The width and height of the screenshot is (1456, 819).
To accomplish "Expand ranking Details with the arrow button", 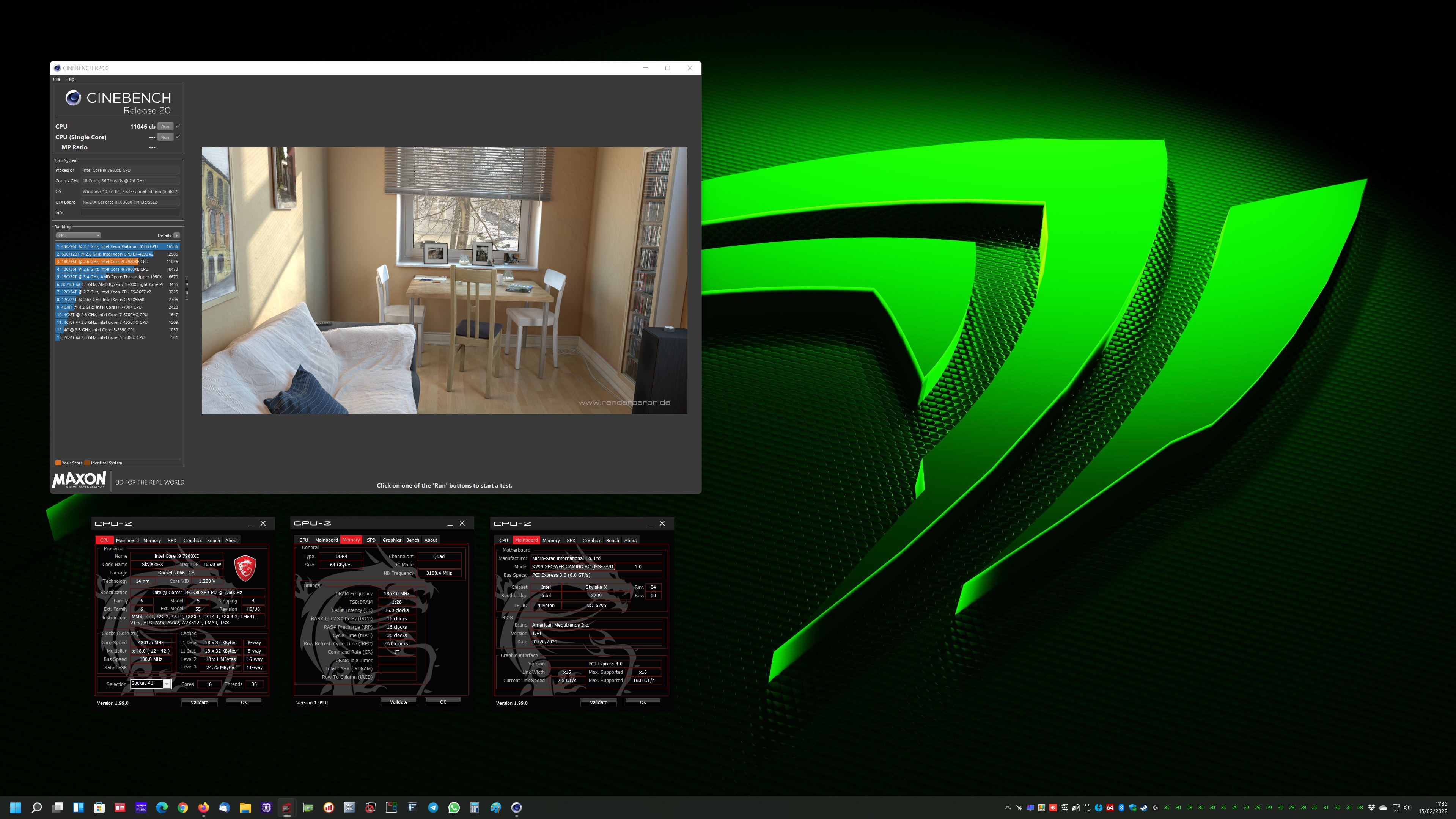I will coord(177,235).
